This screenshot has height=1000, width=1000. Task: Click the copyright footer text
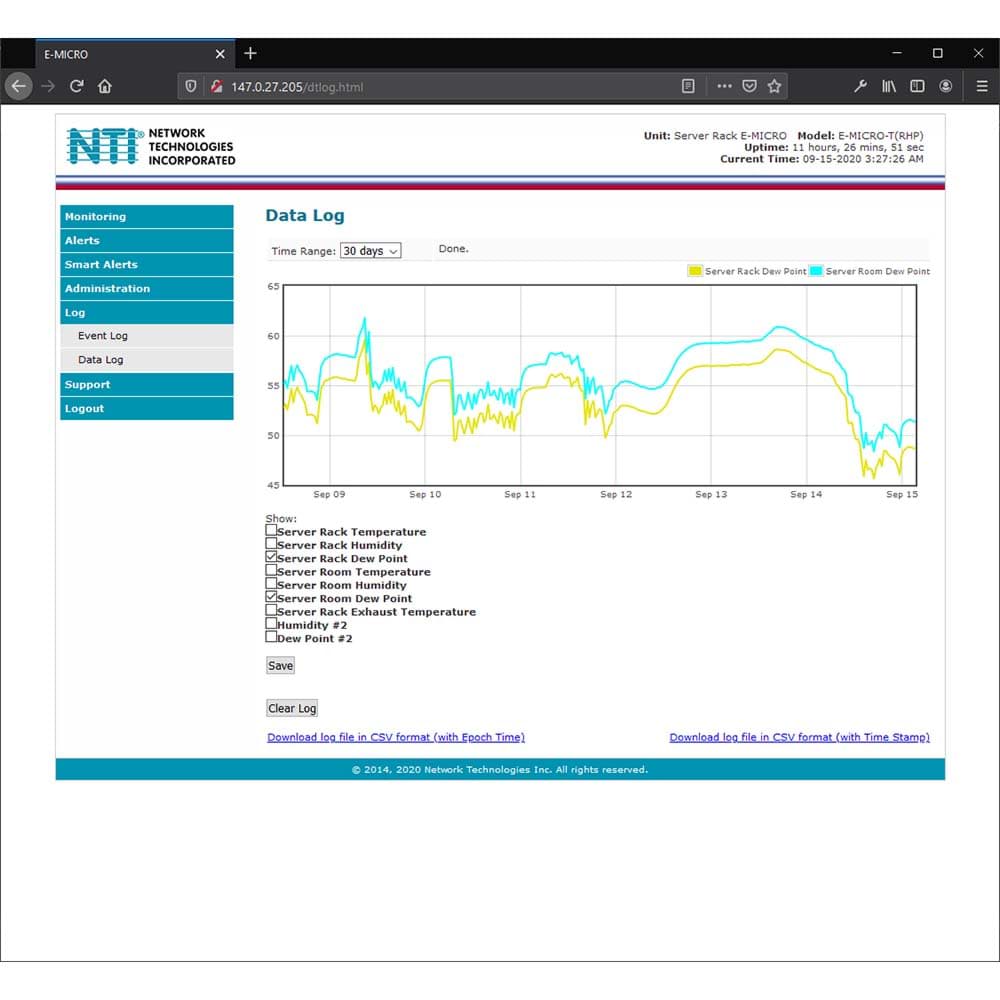[x=500, y=770]
